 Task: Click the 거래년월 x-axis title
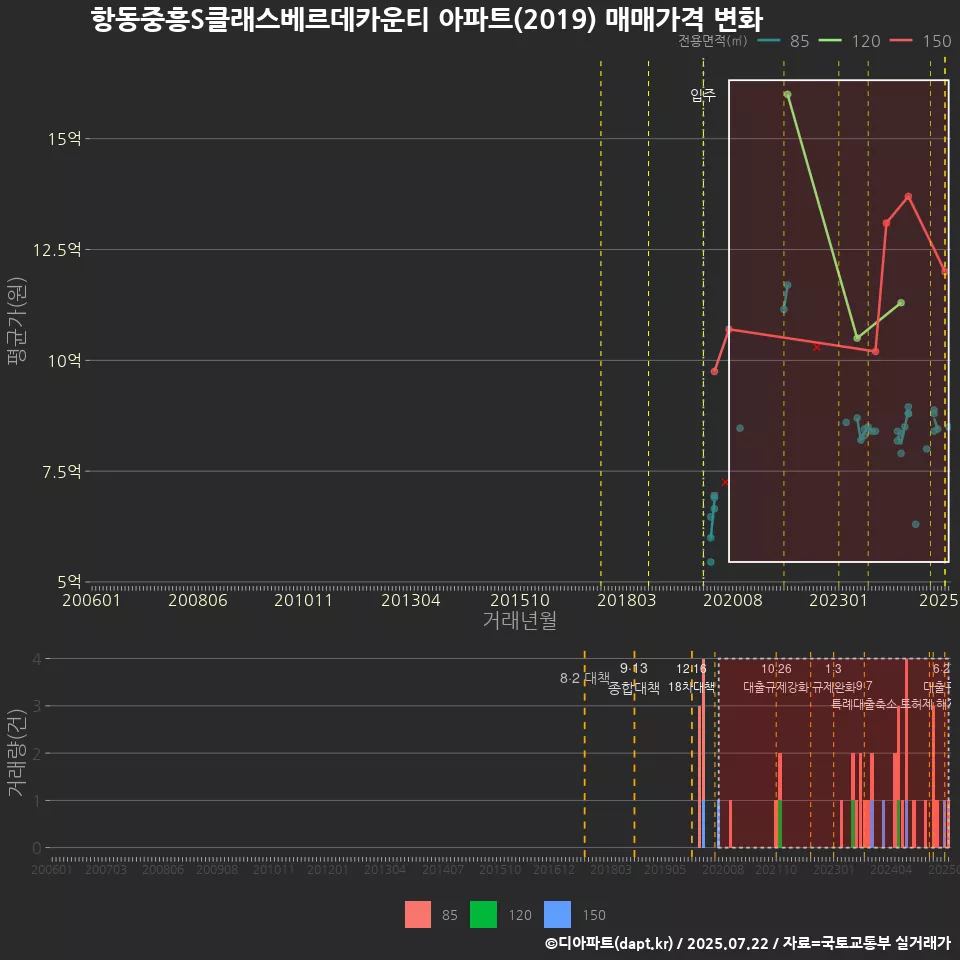pos(520,620)
